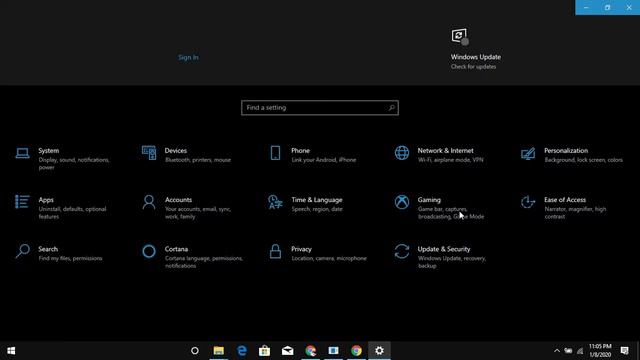Click the Settings gear on the taskbar
Screen dimensions: 640x360
tap(379, 351)
